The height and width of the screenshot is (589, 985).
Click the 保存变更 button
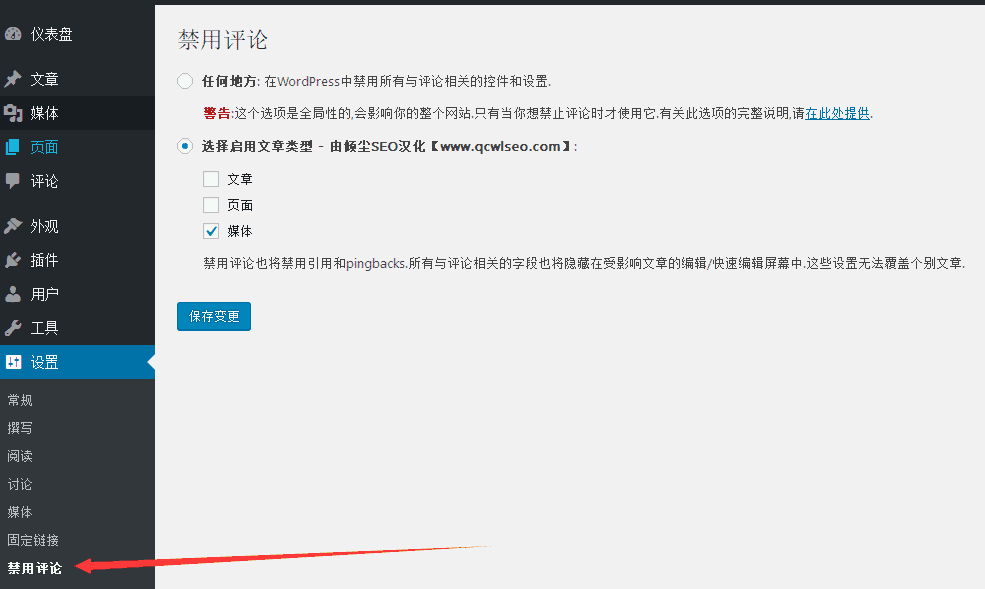pos(214,316)
